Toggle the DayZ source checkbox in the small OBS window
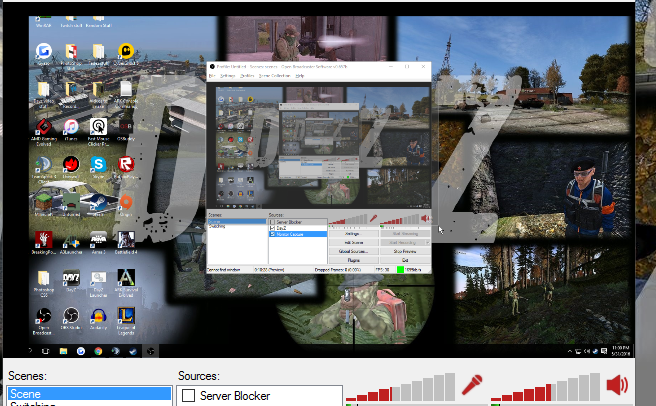The width and height of the screenshot is (656, 406). [272, 228]
